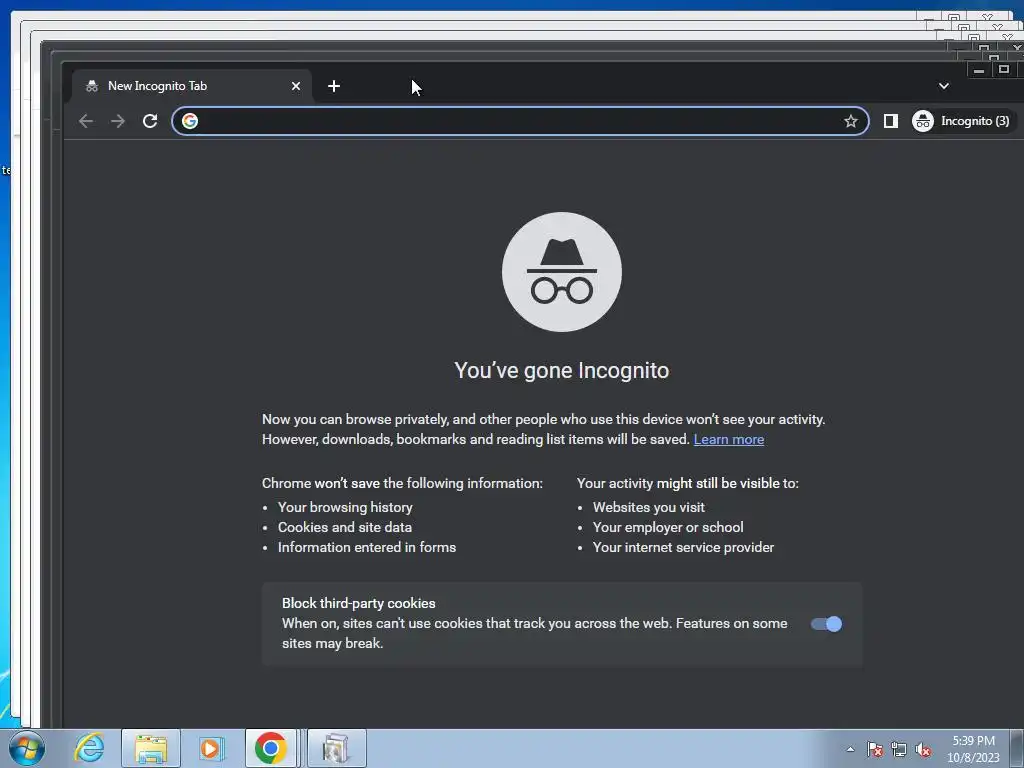Click 'Websites you visit' list item
The height and width of the screenshot is (768, 1024).
point(648,507)
